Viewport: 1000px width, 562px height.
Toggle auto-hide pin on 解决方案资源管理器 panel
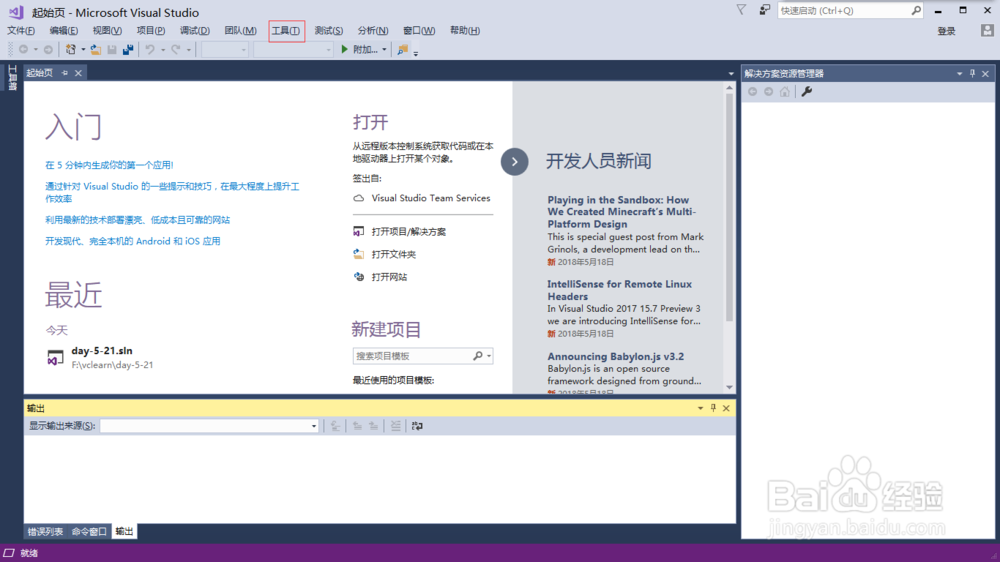pyautogui.click(x=972, y=74)
